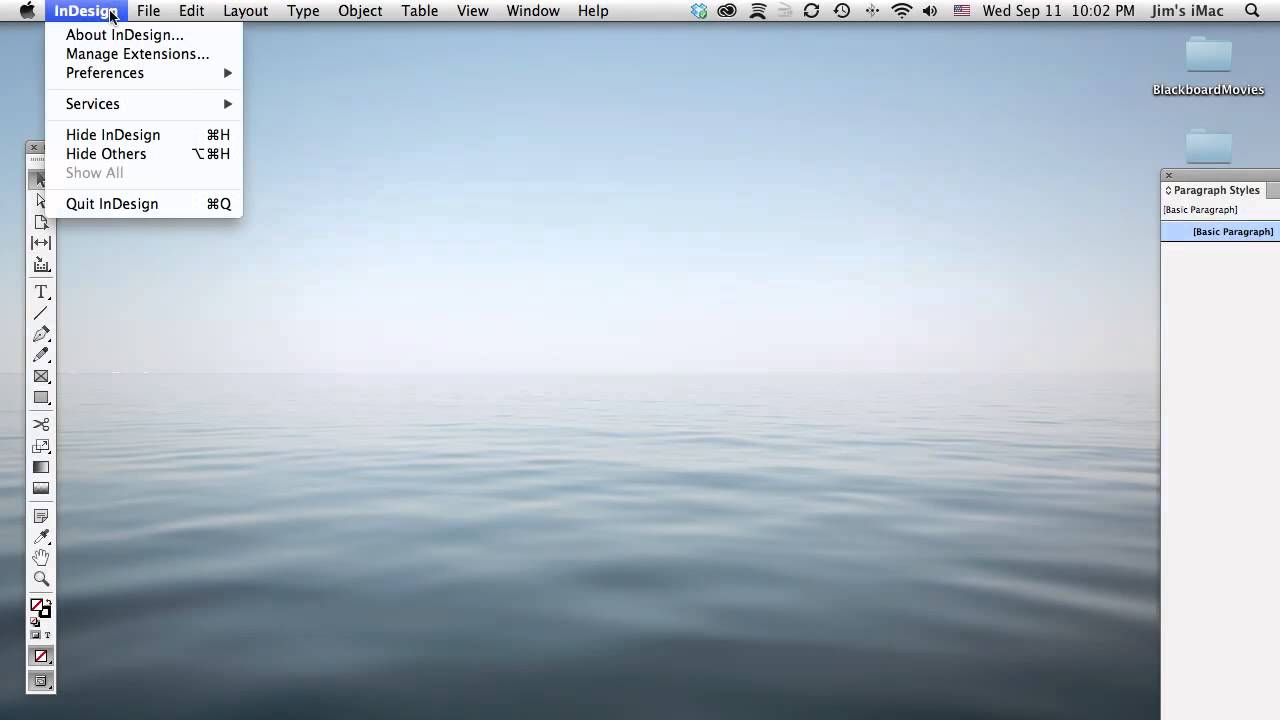Open Spotlight search magnifier
Screen dimensions: 1280x720
pyautogui.click(x=1252, y=11)
